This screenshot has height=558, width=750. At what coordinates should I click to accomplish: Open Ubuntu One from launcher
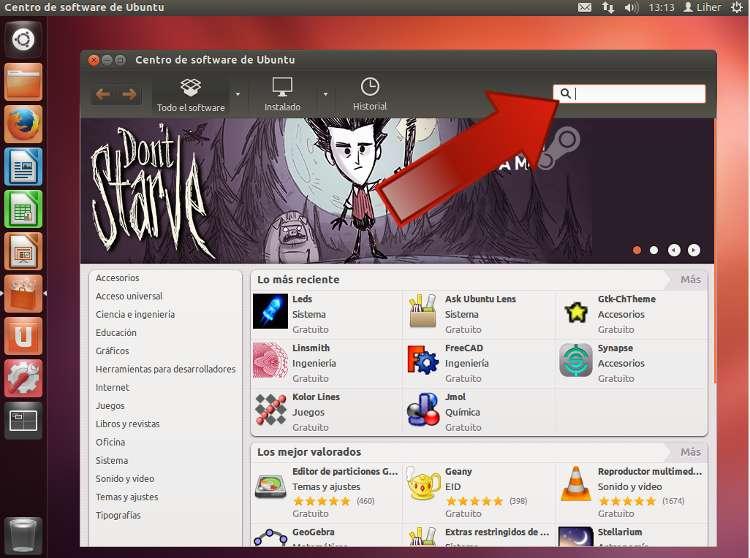[x=23, y=336]
